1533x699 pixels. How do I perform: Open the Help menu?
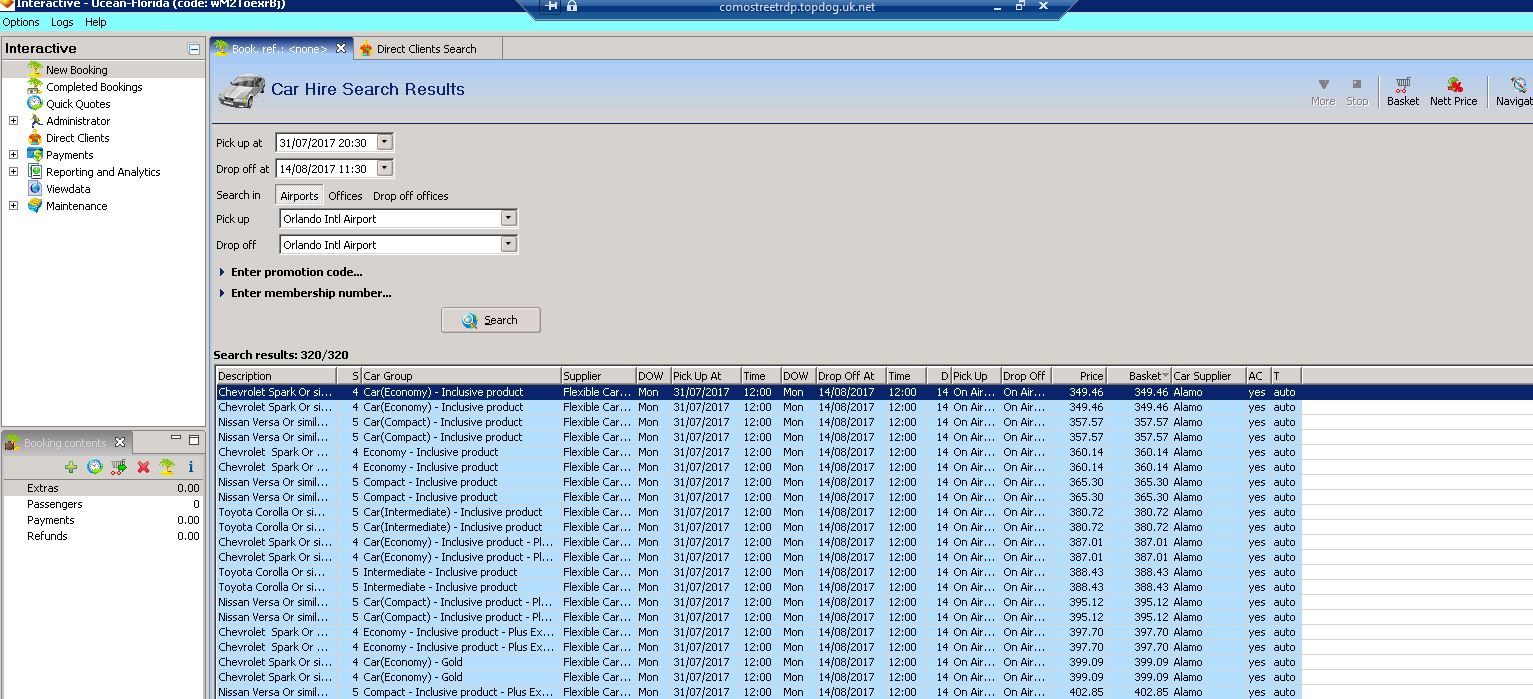pos(96,22)
